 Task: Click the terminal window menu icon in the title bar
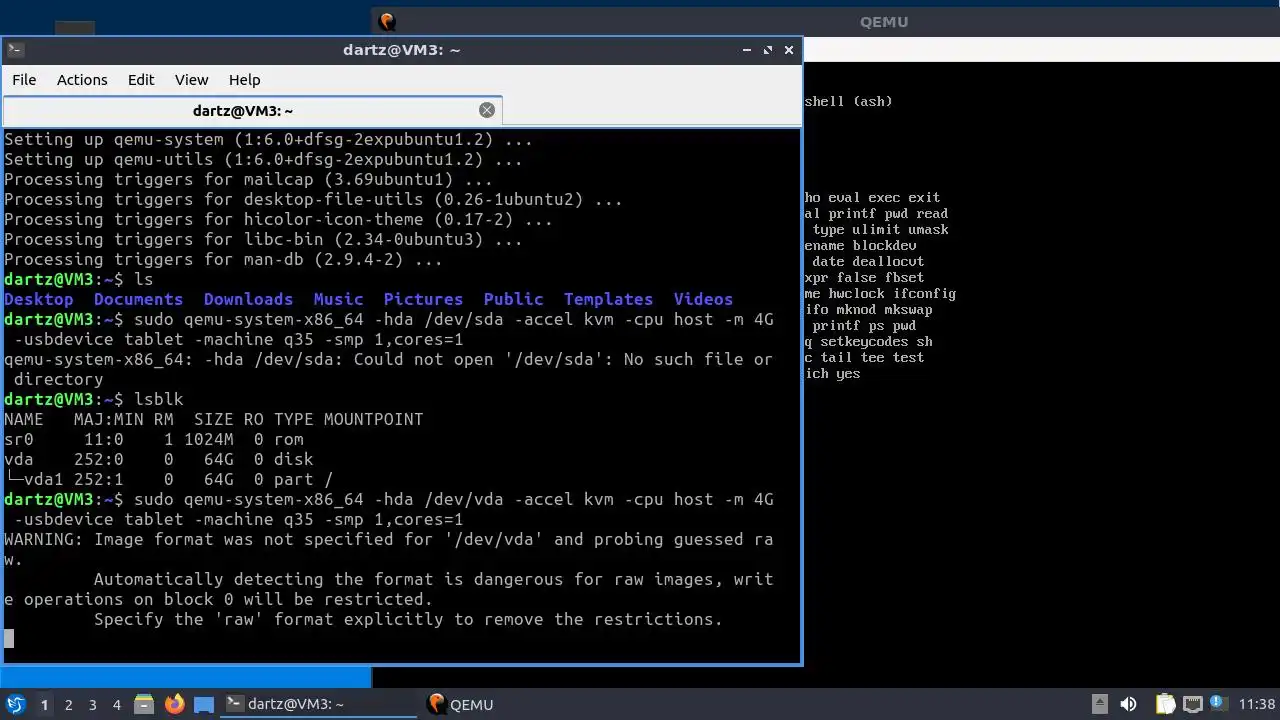[x=15, y=49]
